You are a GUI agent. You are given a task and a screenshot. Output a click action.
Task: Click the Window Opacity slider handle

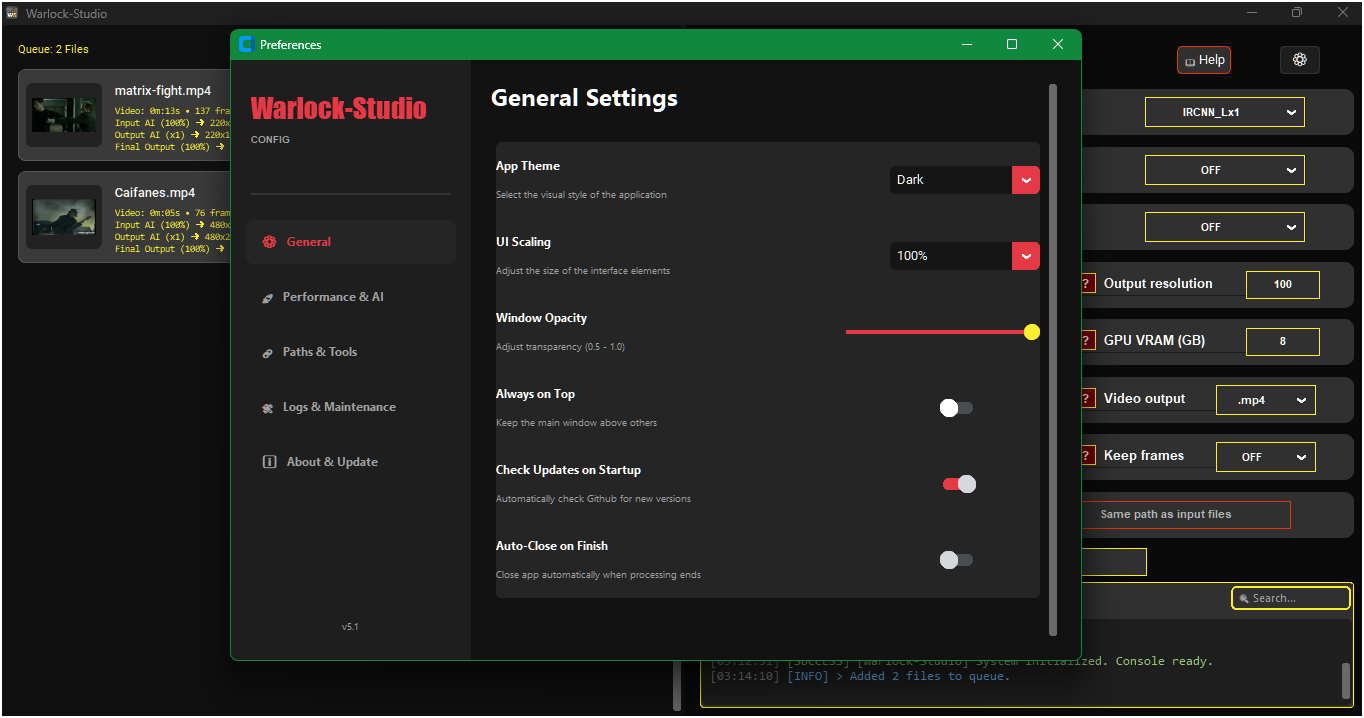(x=1032, y=332)
